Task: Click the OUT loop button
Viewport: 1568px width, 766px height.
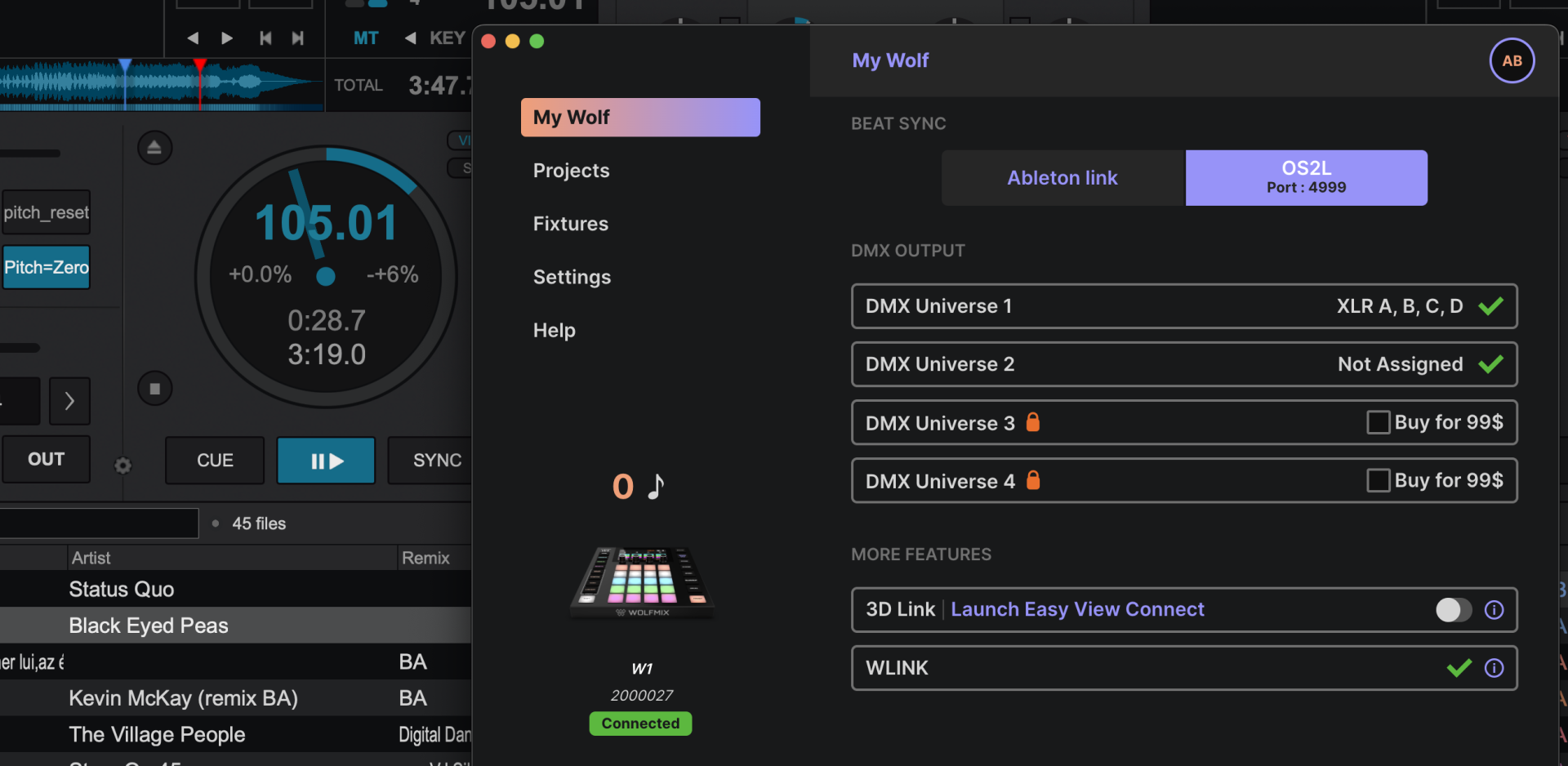Action: (x=46, y=459)
